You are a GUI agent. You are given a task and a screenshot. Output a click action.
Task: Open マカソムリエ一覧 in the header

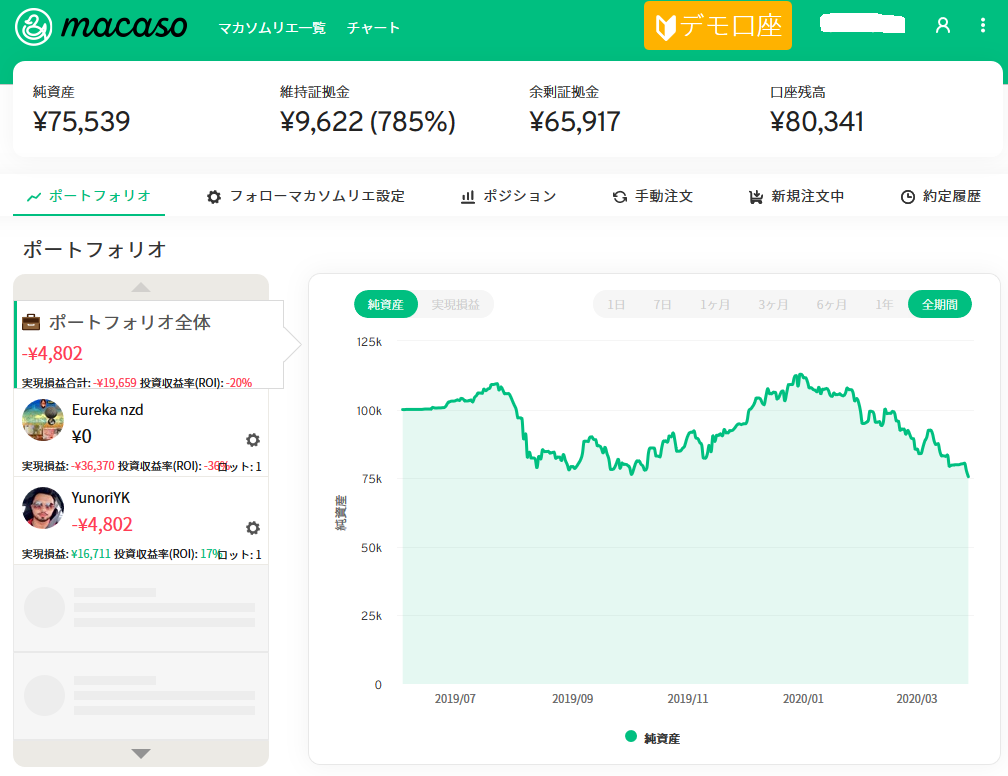[272, 28]
